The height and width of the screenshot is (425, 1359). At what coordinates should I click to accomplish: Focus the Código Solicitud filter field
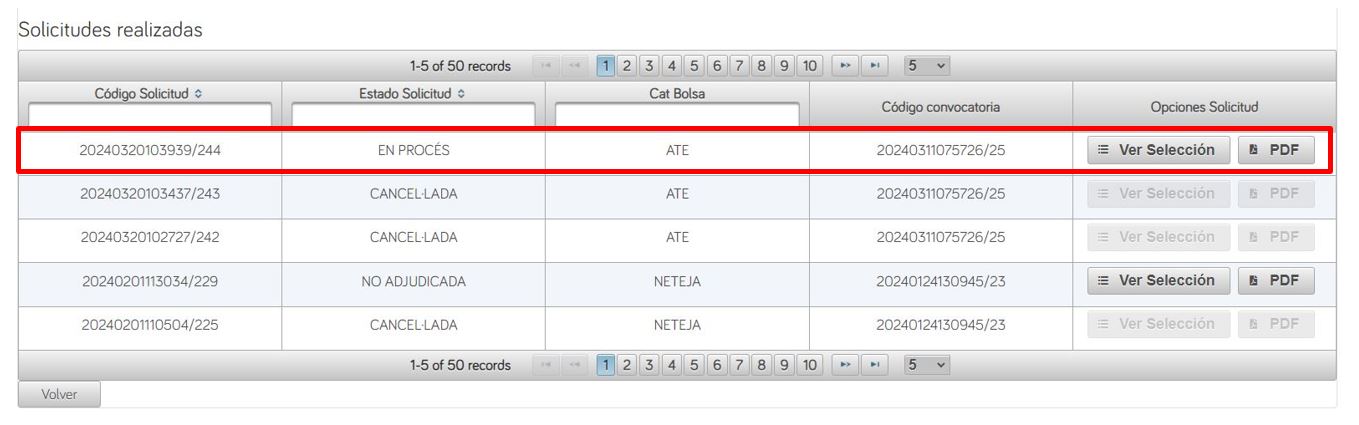point(149,114)
